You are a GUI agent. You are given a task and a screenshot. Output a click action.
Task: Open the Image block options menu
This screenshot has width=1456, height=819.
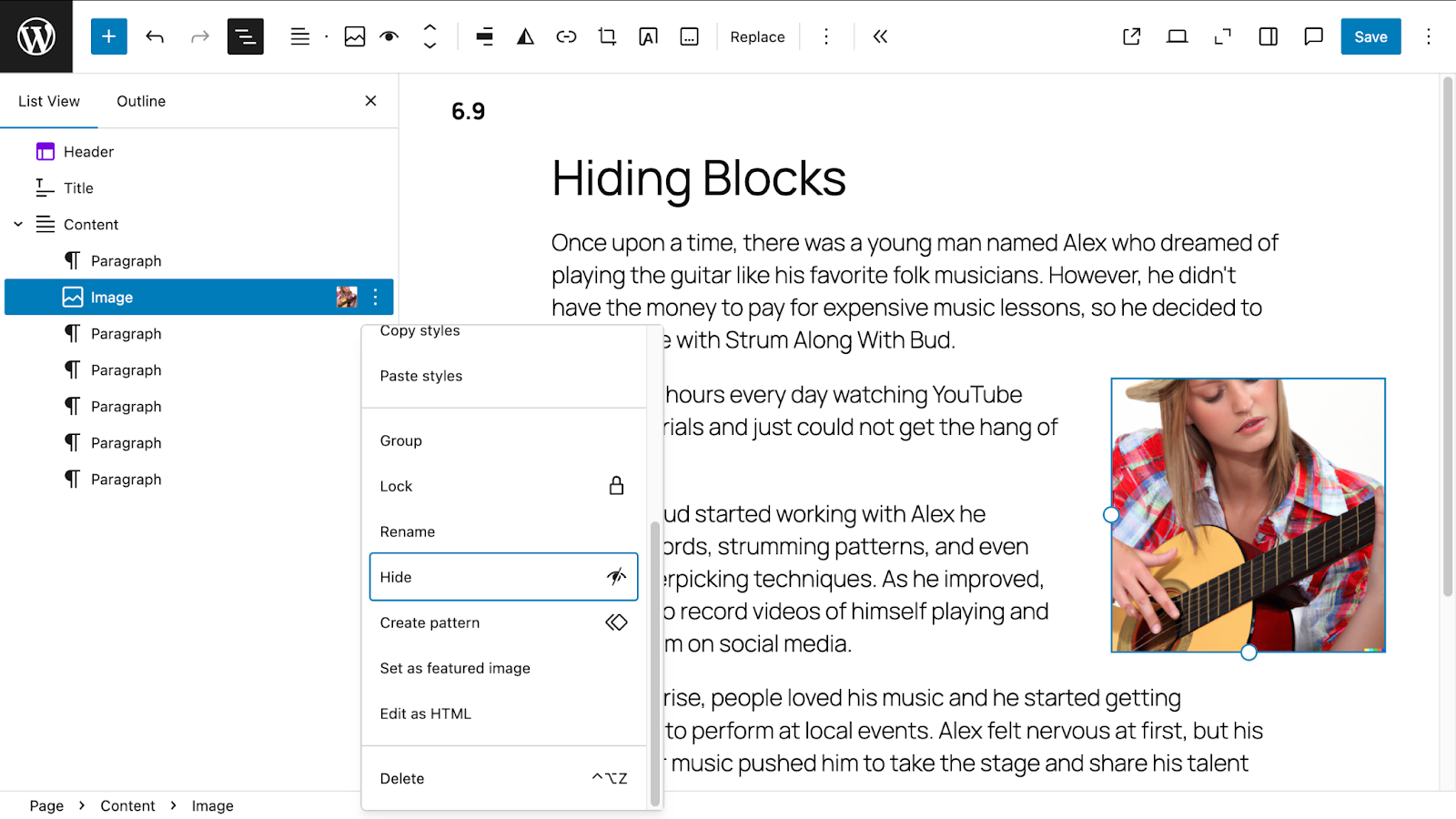point(374,297)
